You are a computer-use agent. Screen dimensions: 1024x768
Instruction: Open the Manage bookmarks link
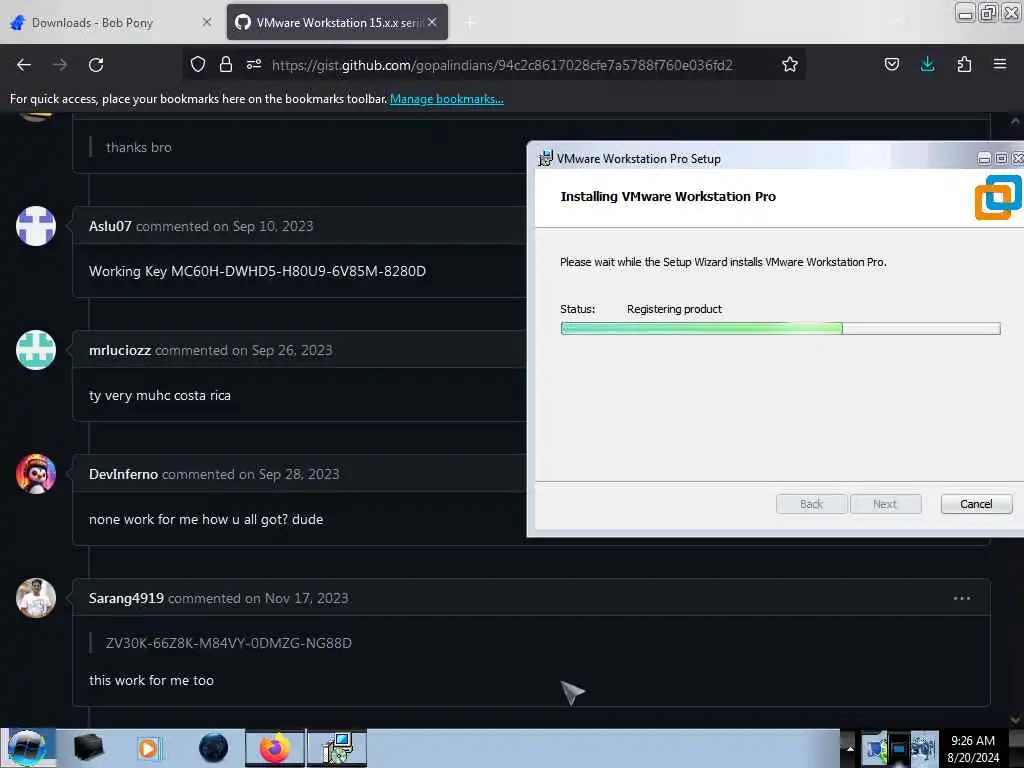click(x=447, y=99)
